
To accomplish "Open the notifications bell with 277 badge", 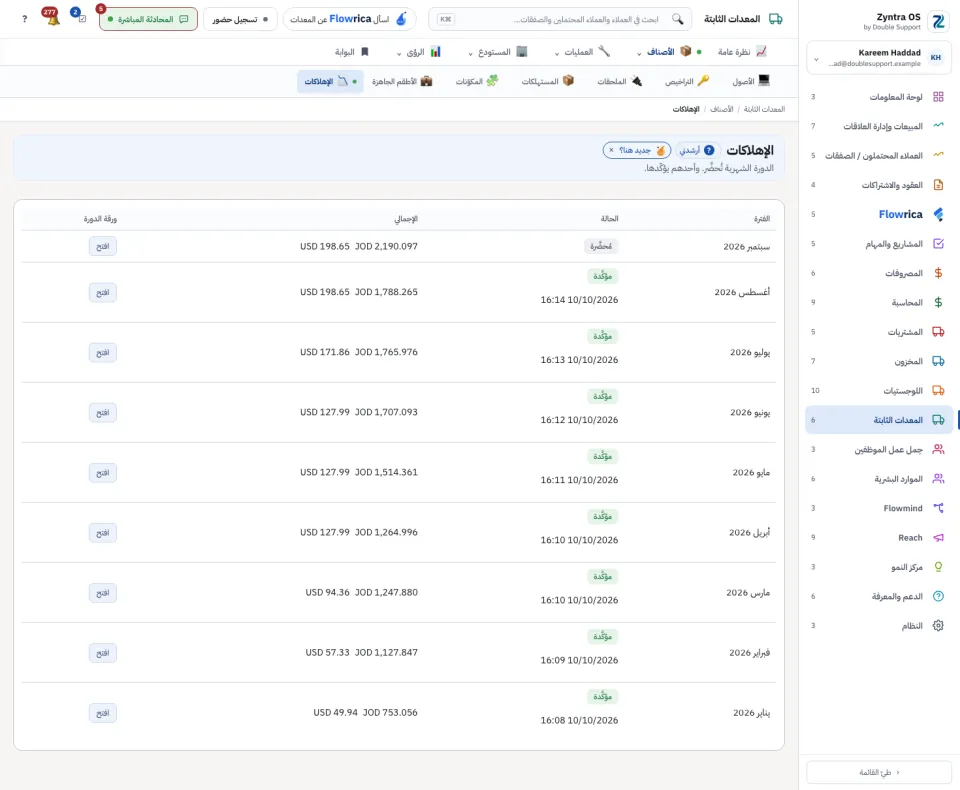I will (x=53, y=18).
